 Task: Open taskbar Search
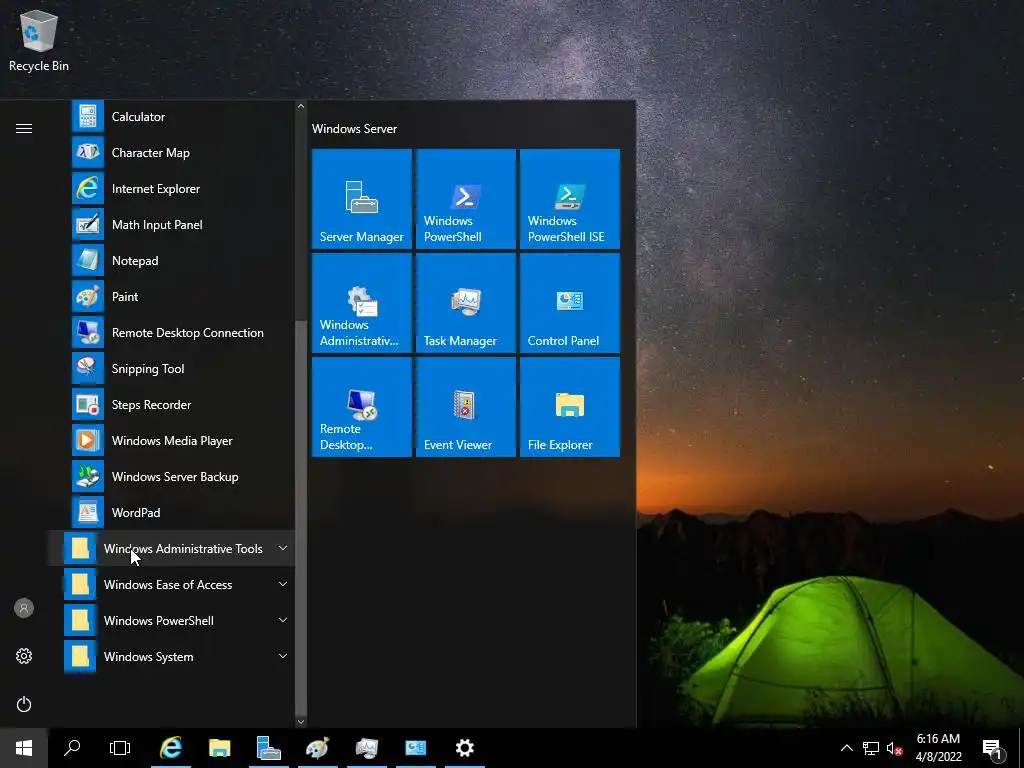click(72, 748)
